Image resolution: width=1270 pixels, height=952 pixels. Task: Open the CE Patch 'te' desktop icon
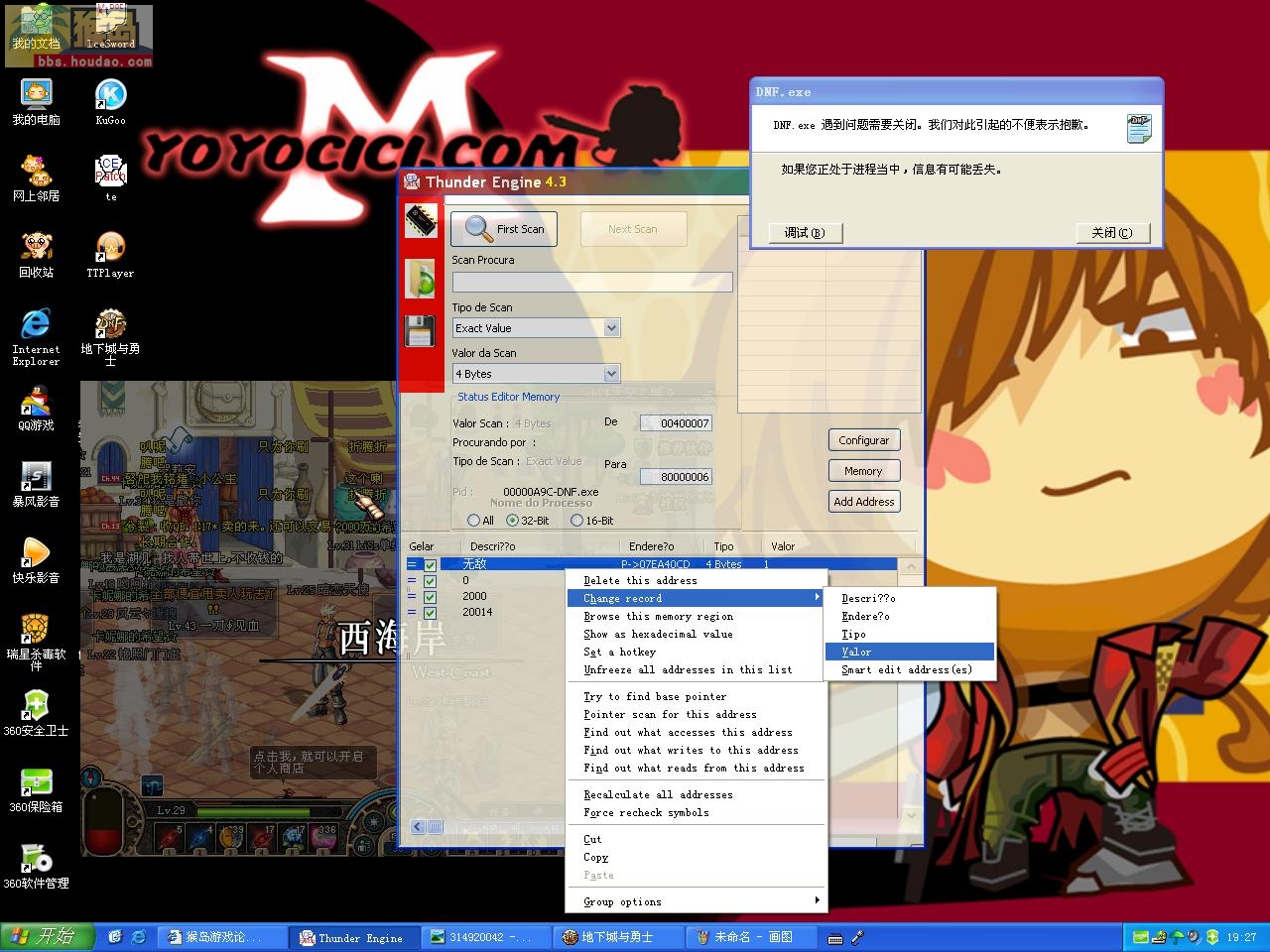coord(110,178)
